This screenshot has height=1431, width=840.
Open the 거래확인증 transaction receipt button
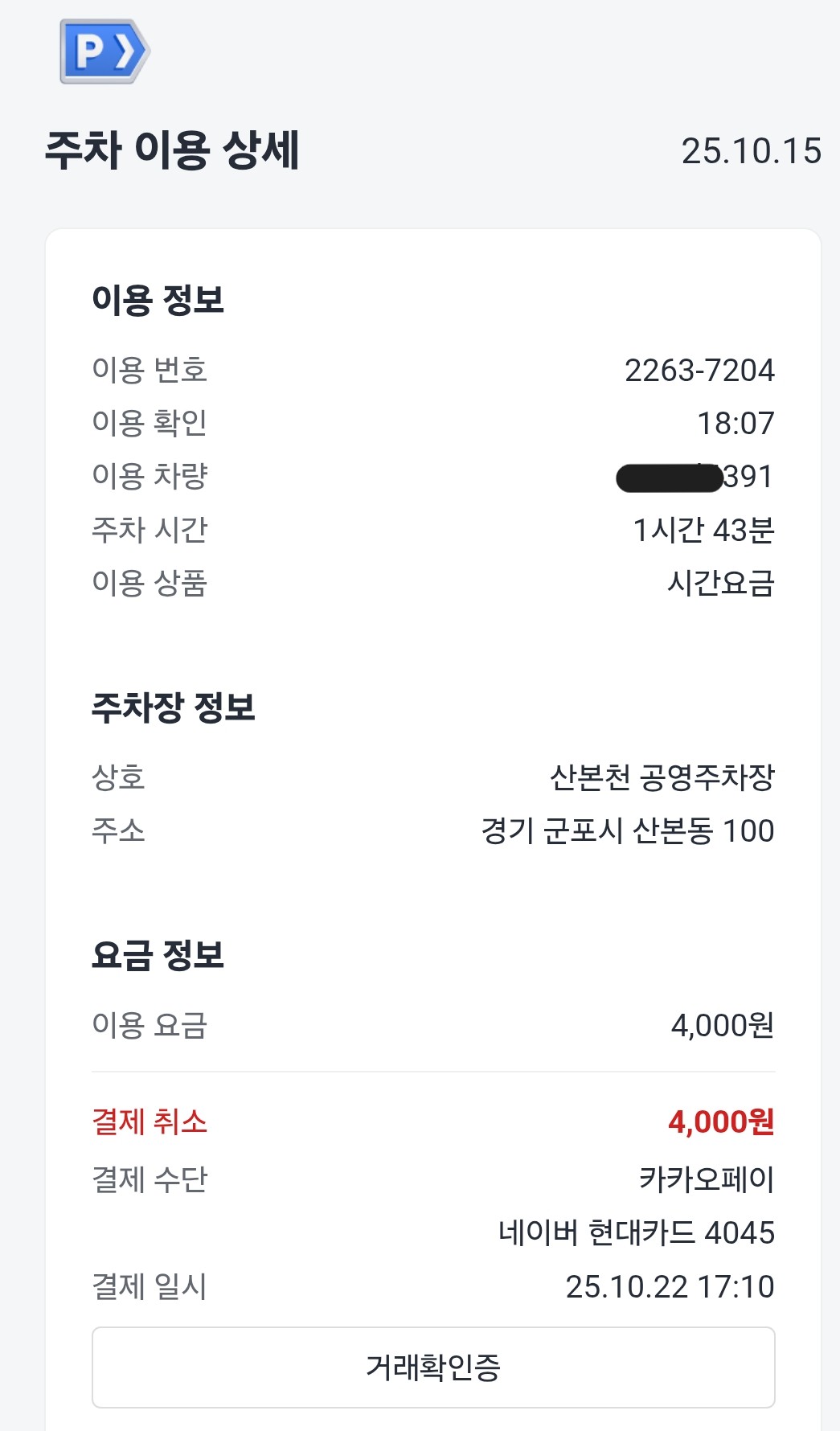pyautogui.click(x=433, y=1367)
